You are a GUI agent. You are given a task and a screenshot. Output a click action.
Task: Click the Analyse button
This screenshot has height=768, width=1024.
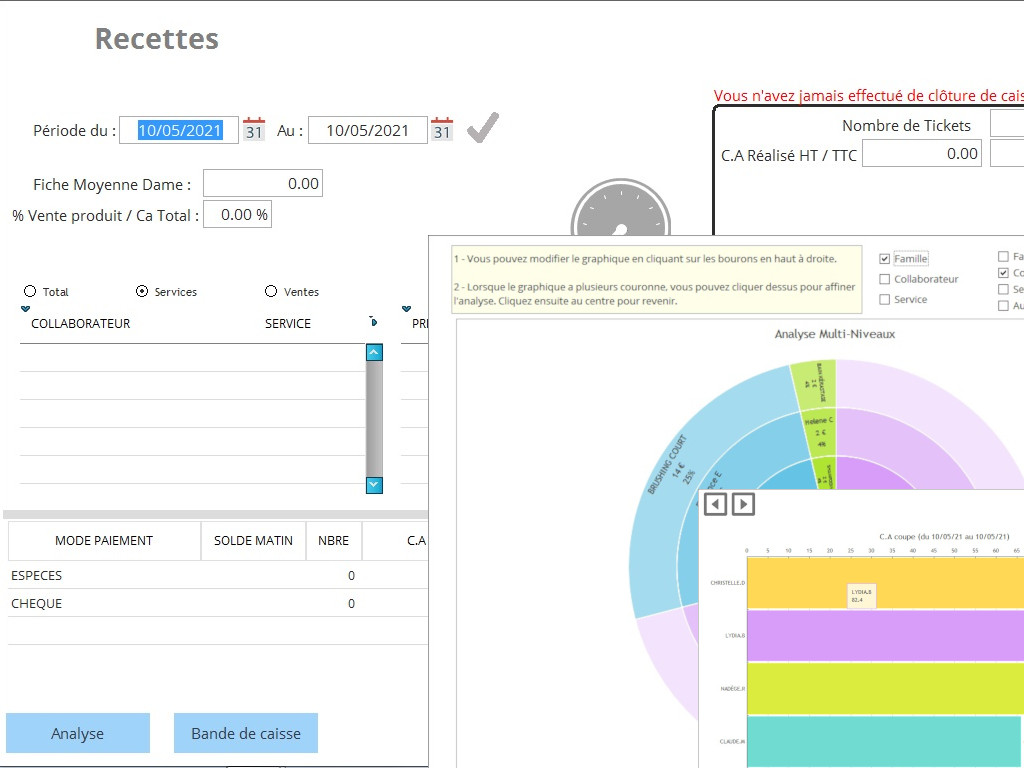[x=78, y=733]
